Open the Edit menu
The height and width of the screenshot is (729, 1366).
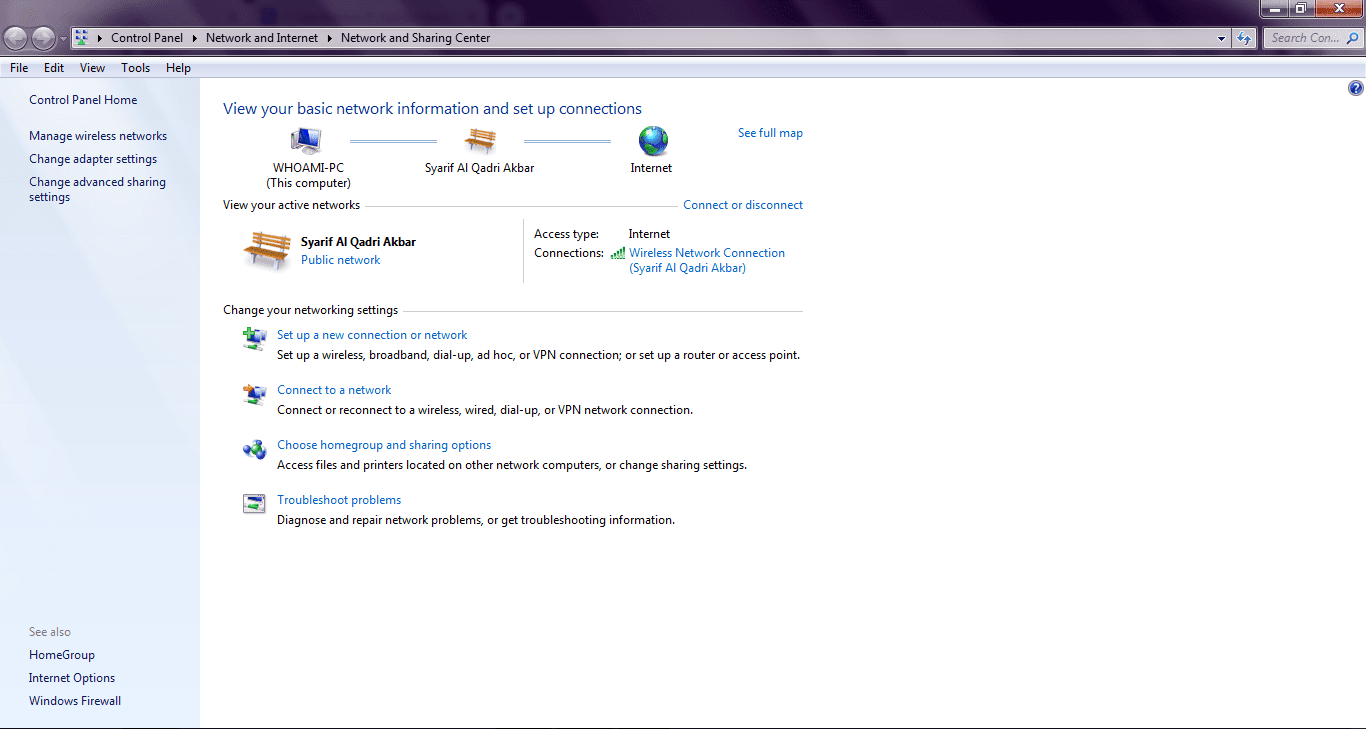[54, 68]
